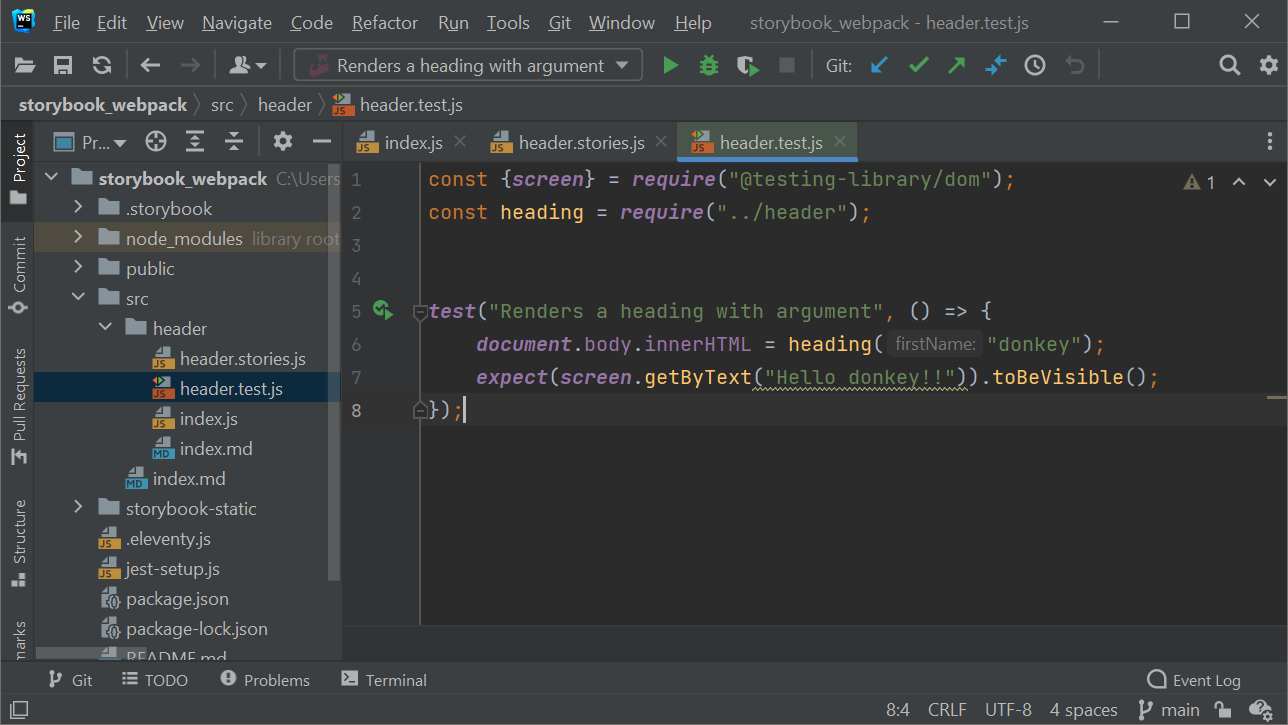Open the user avatar dropdown in toolbar

[x=247, y=66]
